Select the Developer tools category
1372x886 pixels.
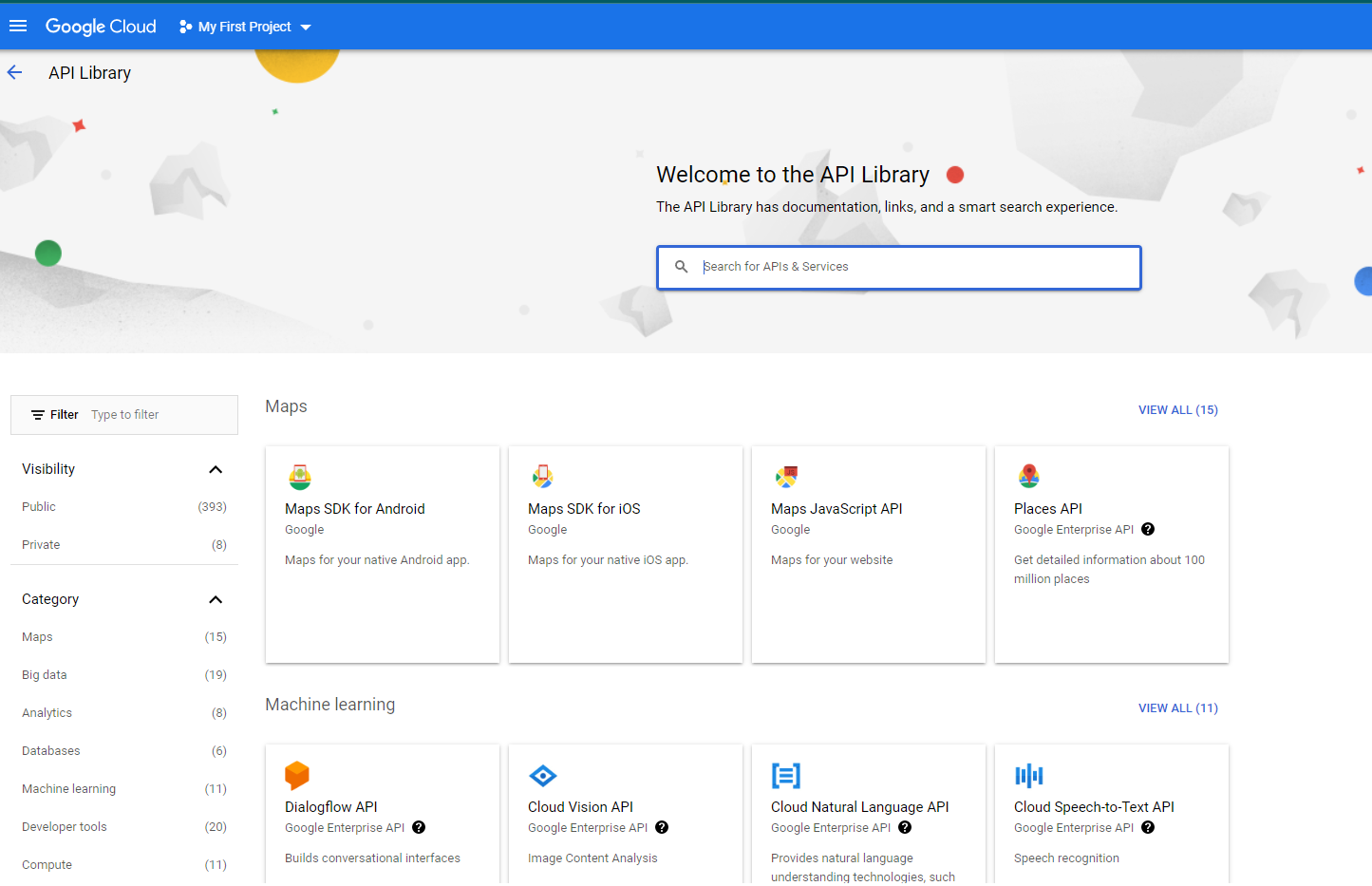[65, 827]
